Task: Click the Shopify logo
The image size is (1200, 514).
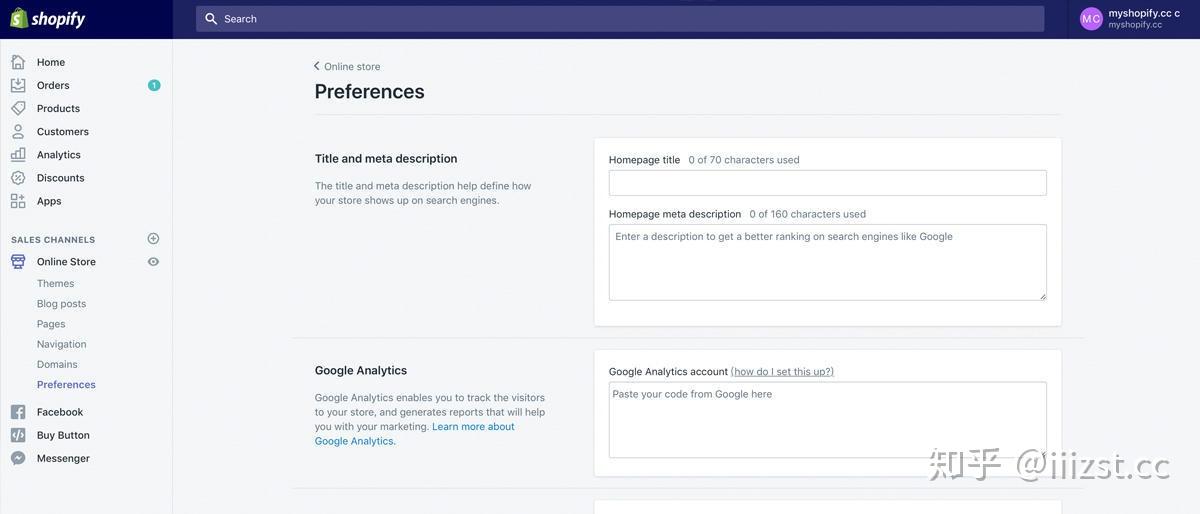Action: click(48, 19)
